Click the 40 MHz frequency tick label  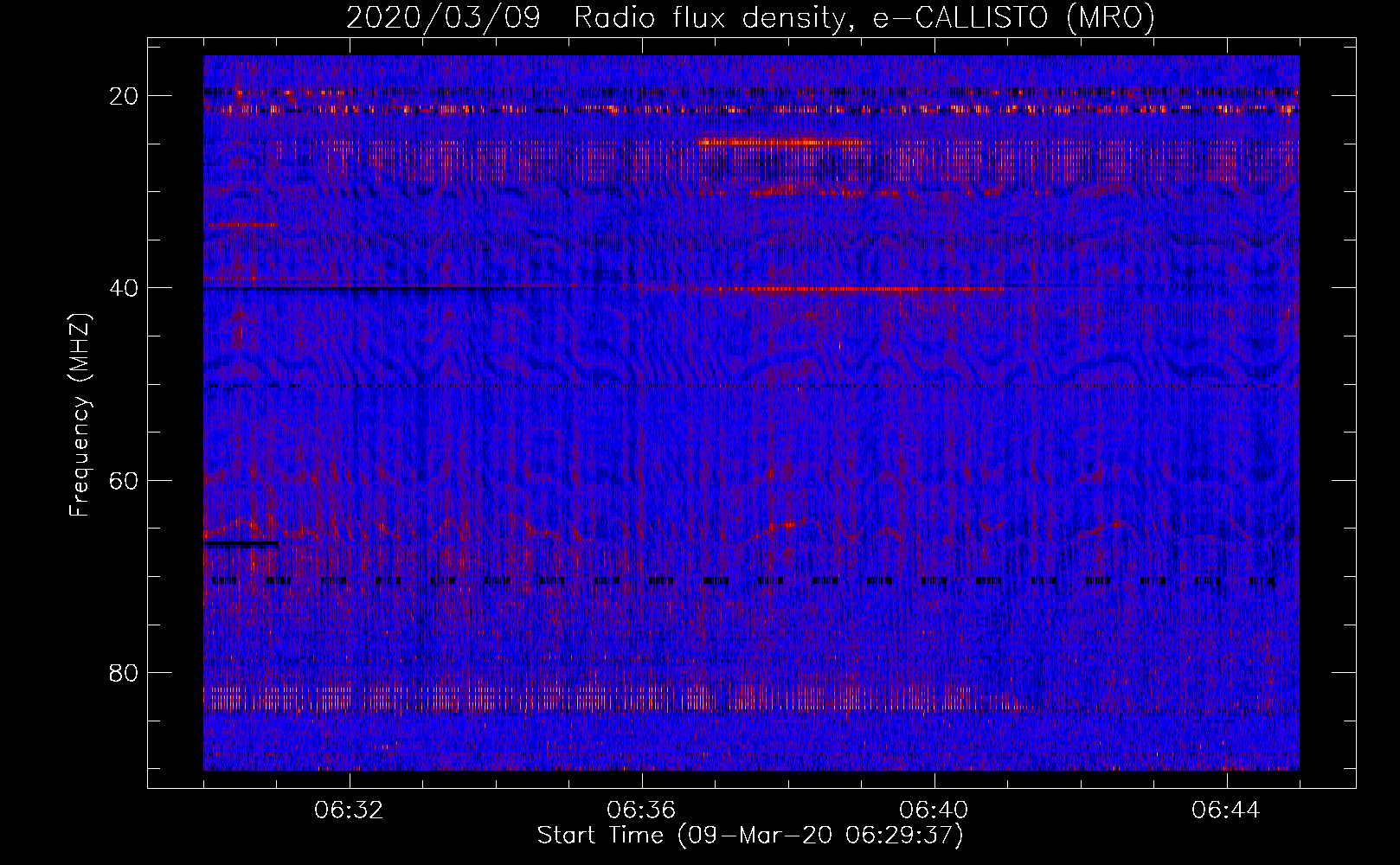[125, 287]
